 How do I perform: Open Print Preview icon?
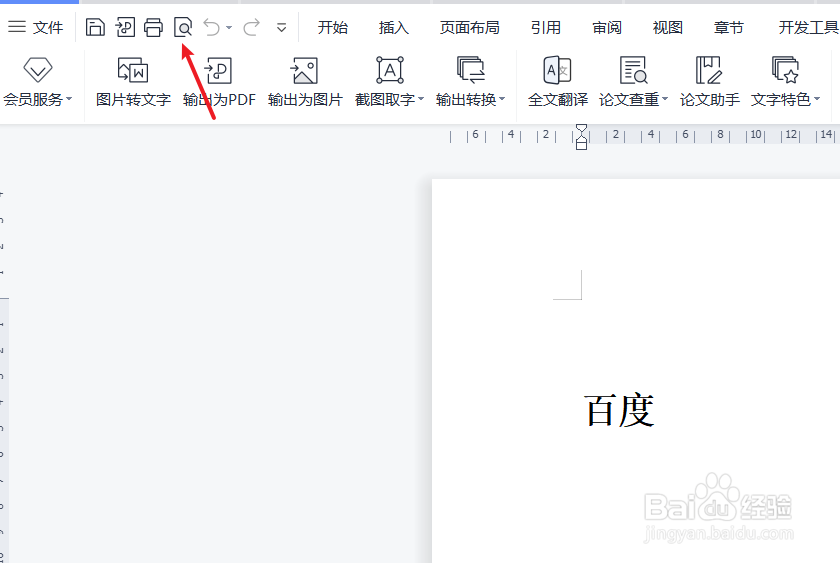point(183,27)
